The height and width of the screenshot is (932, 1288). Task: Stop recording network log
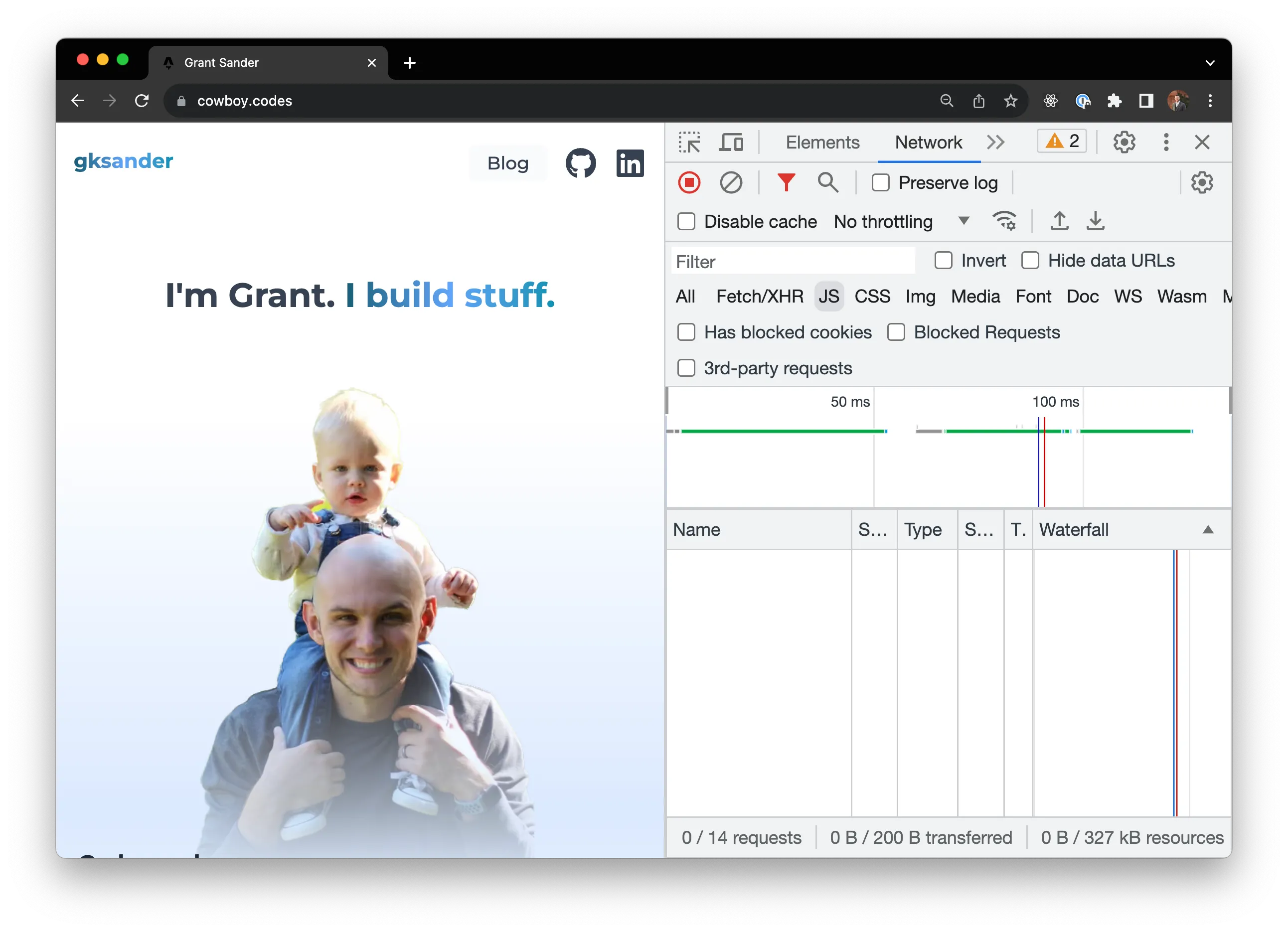pyautogui.click(x=689, y=182)
